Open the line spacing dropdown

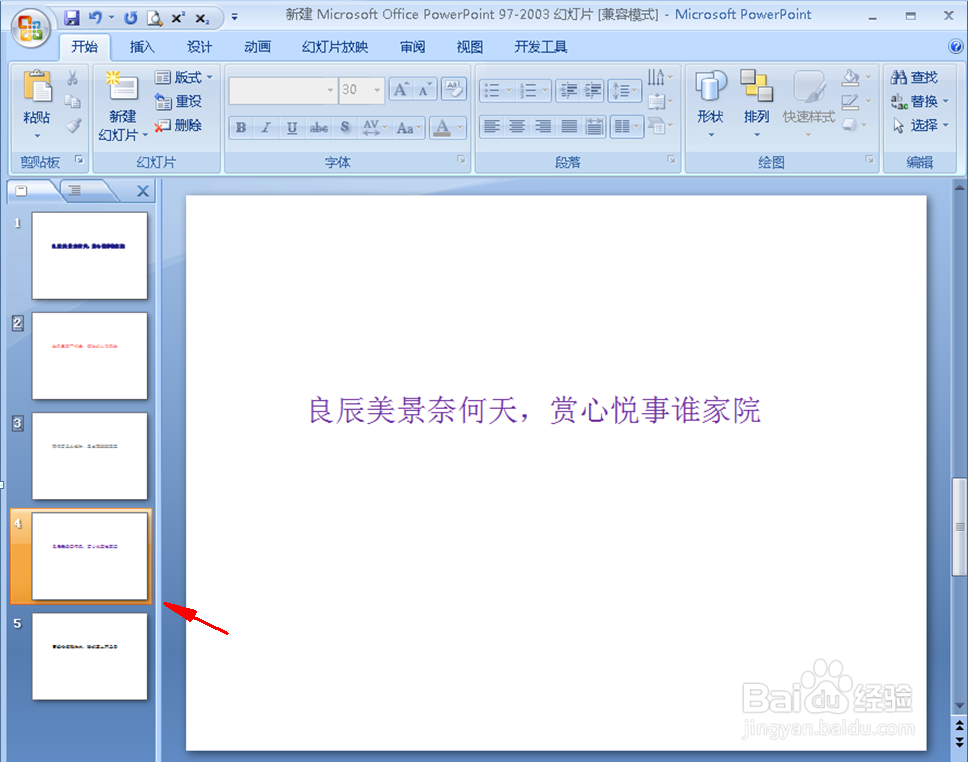point(625,90)
